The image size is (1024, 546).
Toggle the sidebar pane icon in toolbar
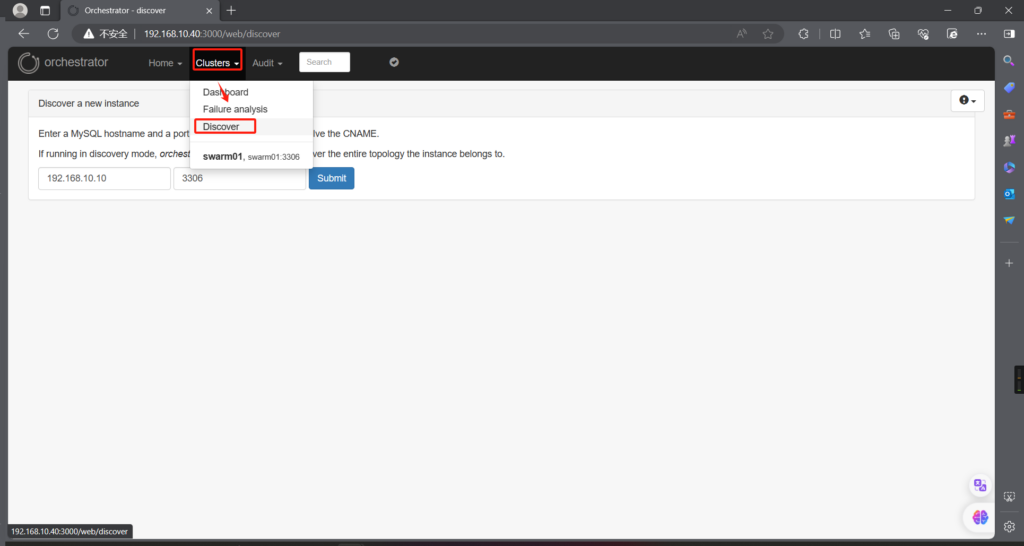(x=1010, y=34)
